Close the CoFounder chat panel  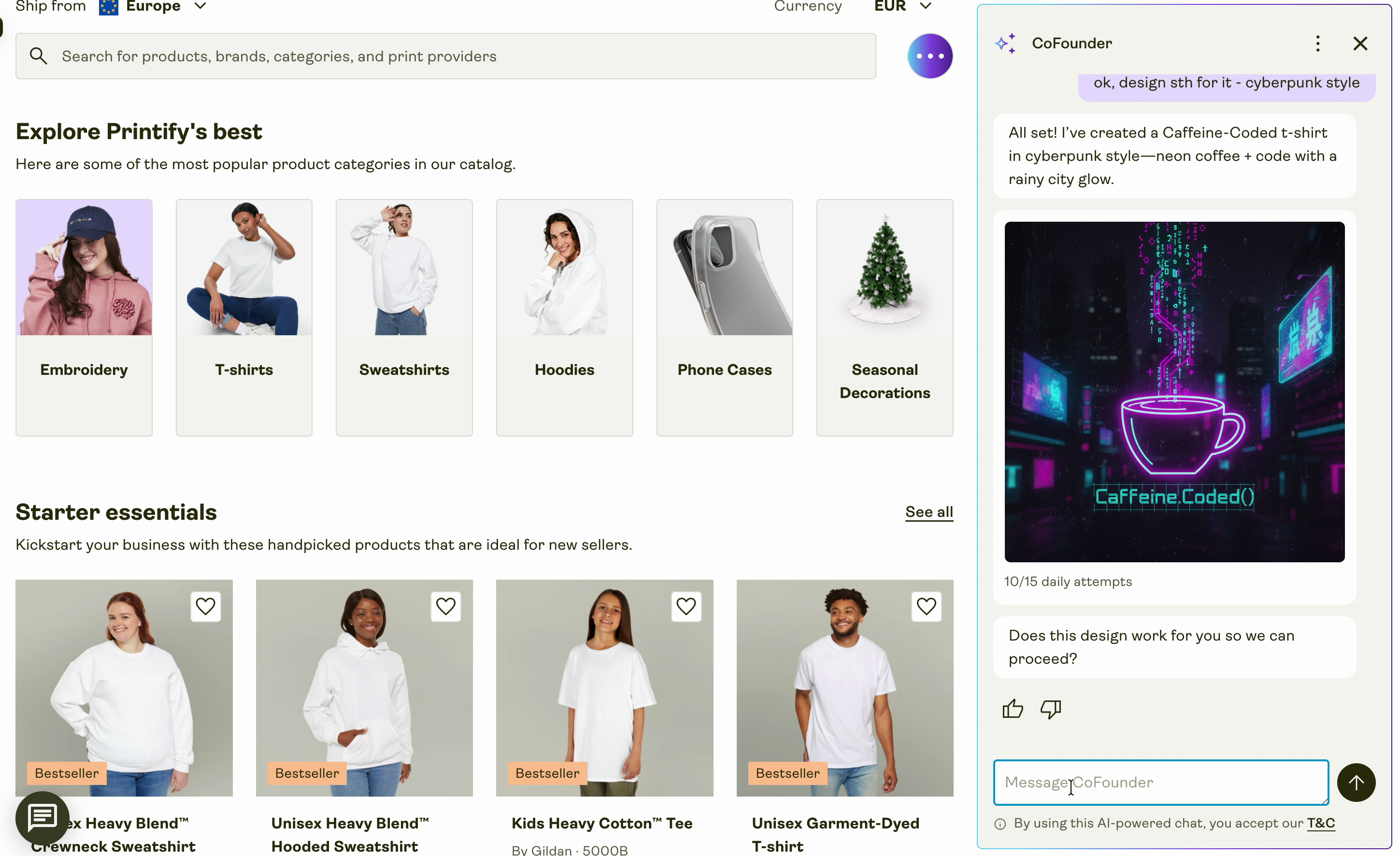coord(1359,43)
